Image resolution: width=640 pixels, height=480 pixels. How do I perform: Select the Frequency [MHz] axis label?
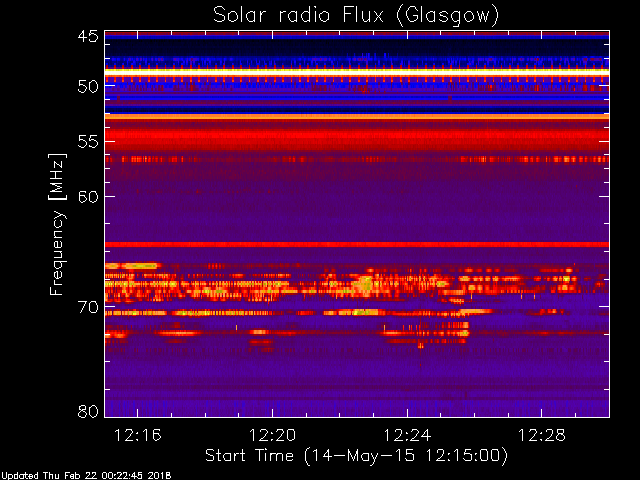(57, 224)
